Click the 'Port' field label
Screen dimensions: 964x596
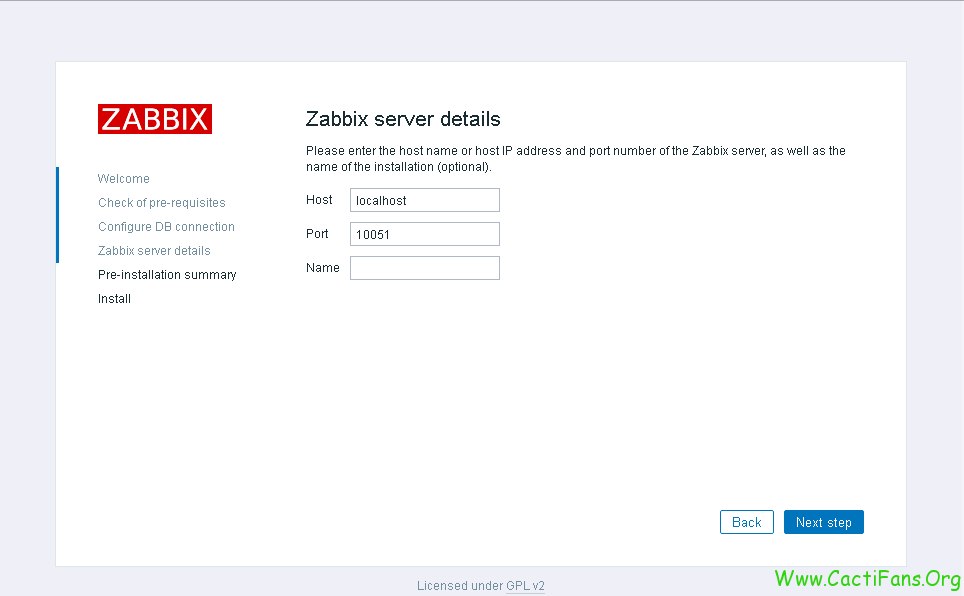317,234
